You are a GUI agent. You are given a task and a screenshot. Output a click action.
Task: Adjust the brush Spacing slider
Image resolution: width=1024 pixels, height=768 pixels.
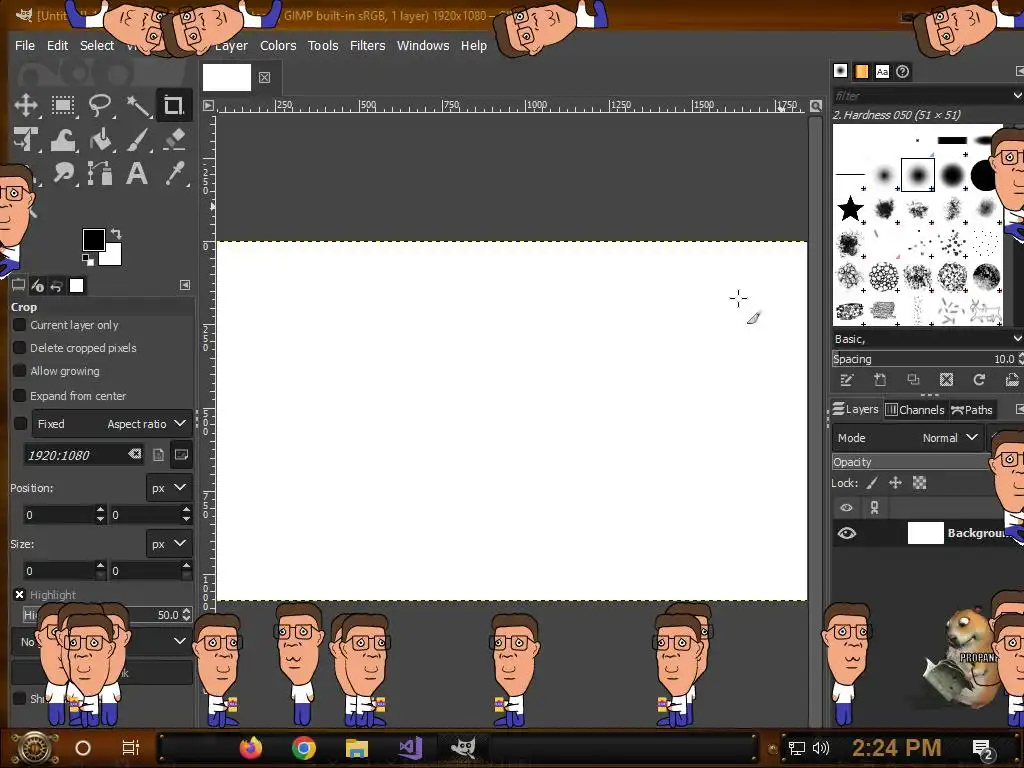923,359
